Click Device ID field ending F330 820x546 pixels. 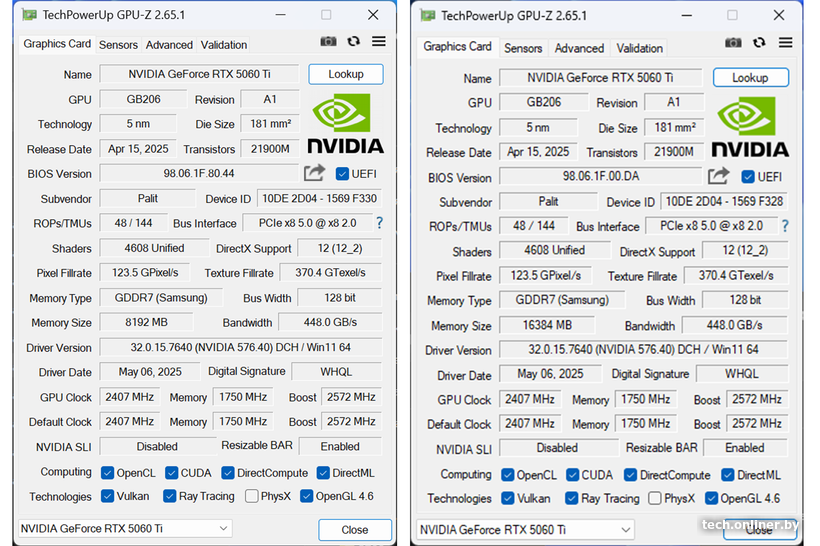coord(319,199)
